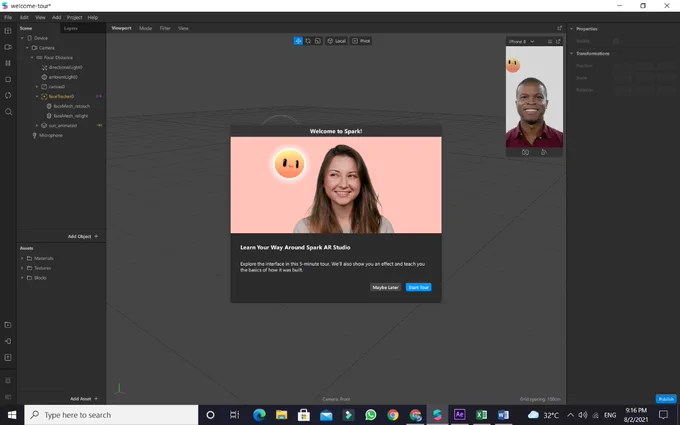Select faceTracker0 in scene tree
The width and height of the screenshot is (680, 425).
pos(61,96)
